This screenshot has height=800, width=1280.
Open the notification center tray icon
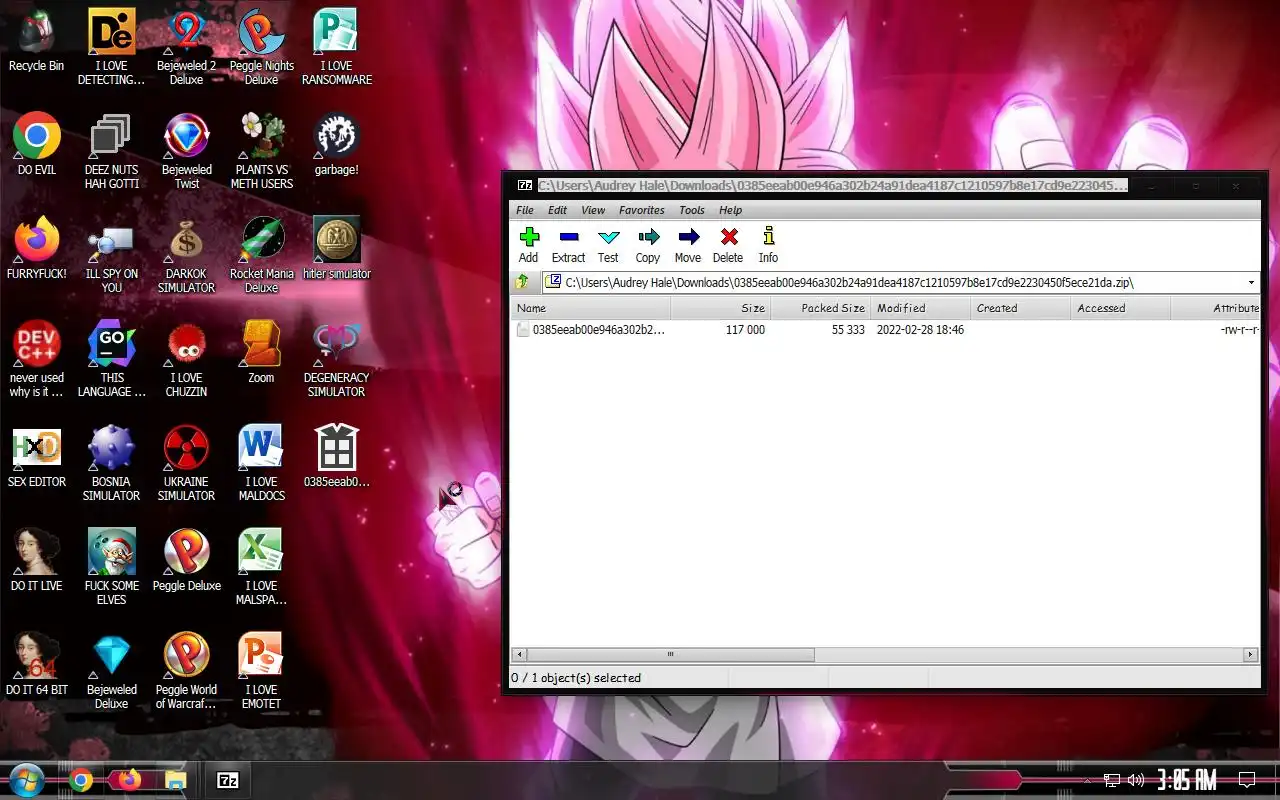[x=1247, y=780]
